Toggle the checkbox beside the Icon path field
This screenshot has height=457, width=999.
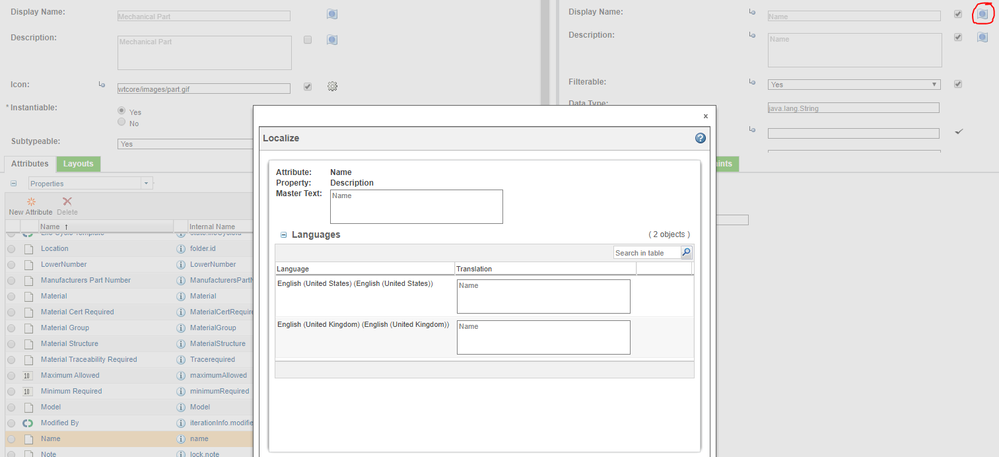tap(308, 87)
